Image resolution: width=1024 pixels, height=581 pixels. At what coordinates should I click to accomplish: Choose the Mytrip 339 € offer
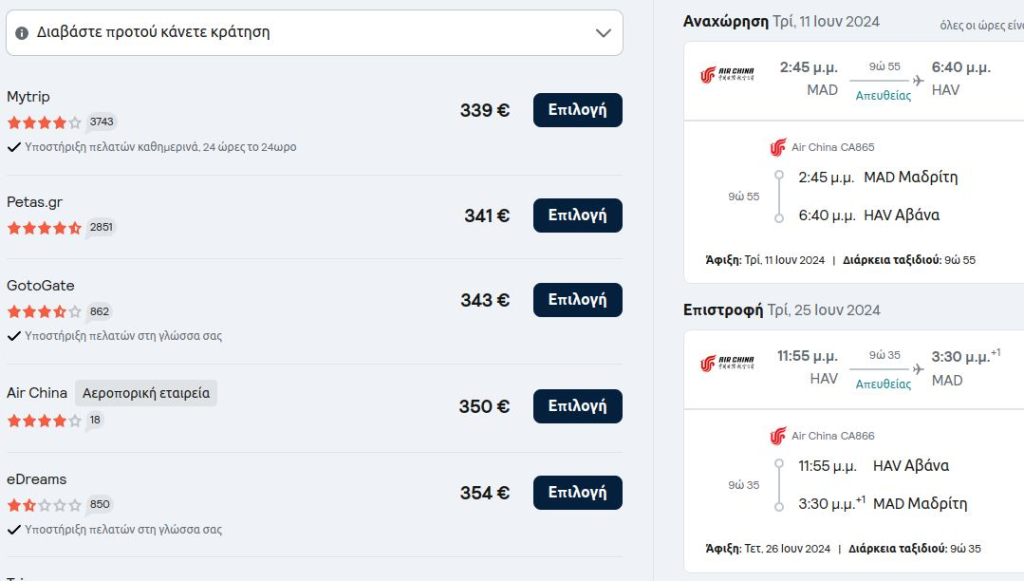coord(577,110)
